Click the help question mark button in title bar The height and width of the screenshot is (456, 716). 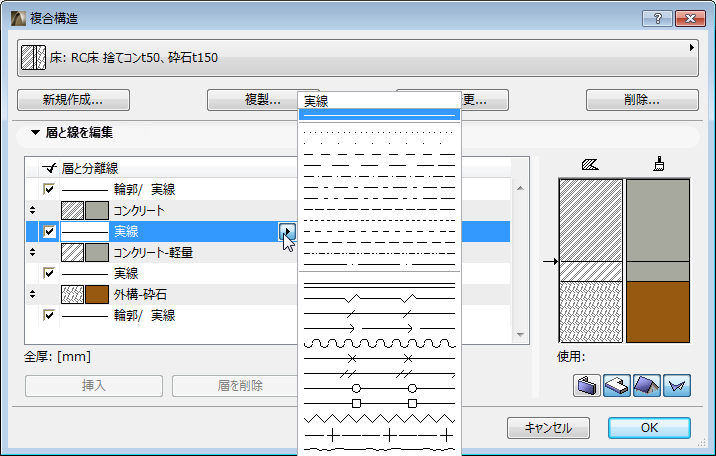(658, 18)
